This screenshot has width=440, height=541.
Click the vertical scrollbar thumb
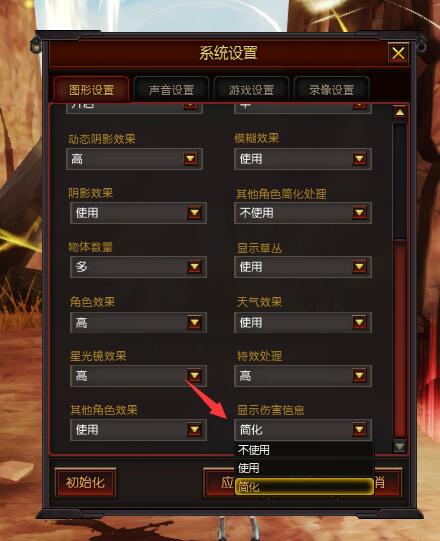400,338
